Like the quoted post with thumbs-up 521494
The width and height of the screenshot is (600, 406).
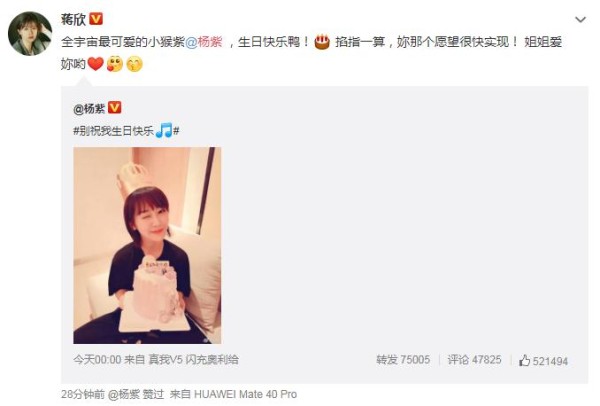click(543, 360)
